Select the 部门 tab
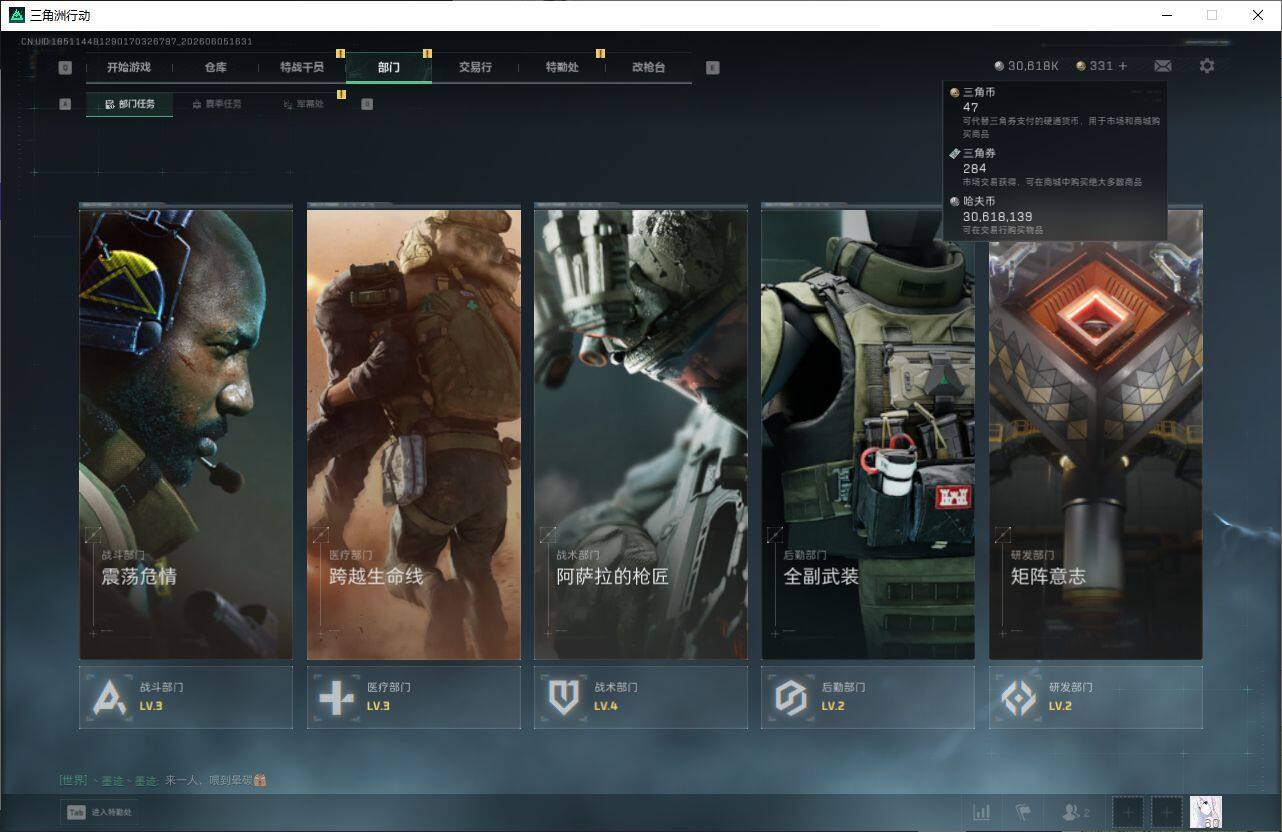1282x832 pixels. pyautogui.click(x=389, y=68)
